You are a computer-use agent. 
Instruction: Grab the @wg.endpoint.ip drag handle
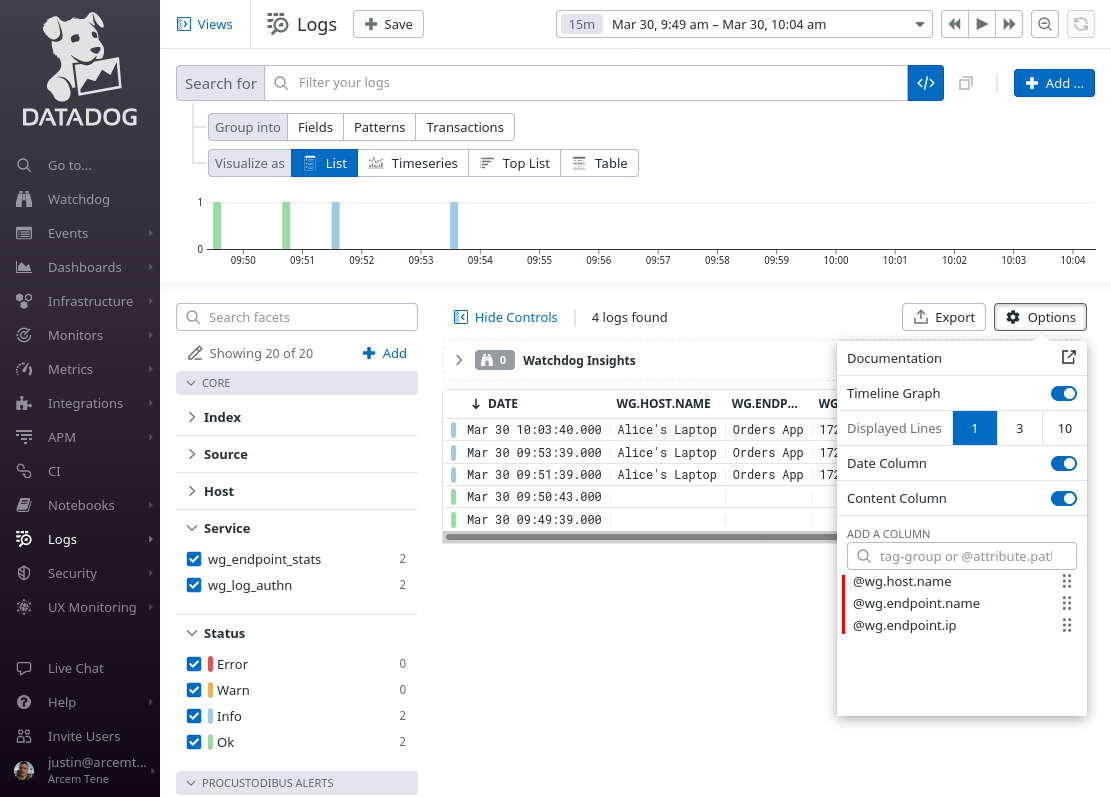click(x=1066, y=626)
